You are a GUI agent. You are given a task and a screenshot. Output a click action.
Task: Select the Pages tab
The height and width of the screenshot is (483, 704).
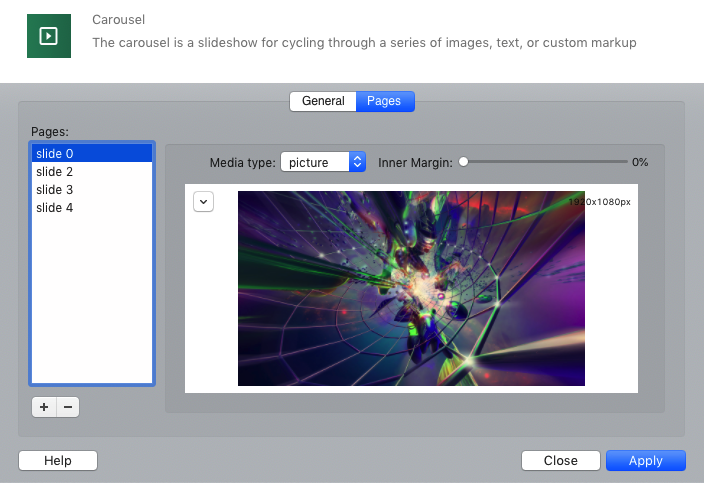click(384, 101)
